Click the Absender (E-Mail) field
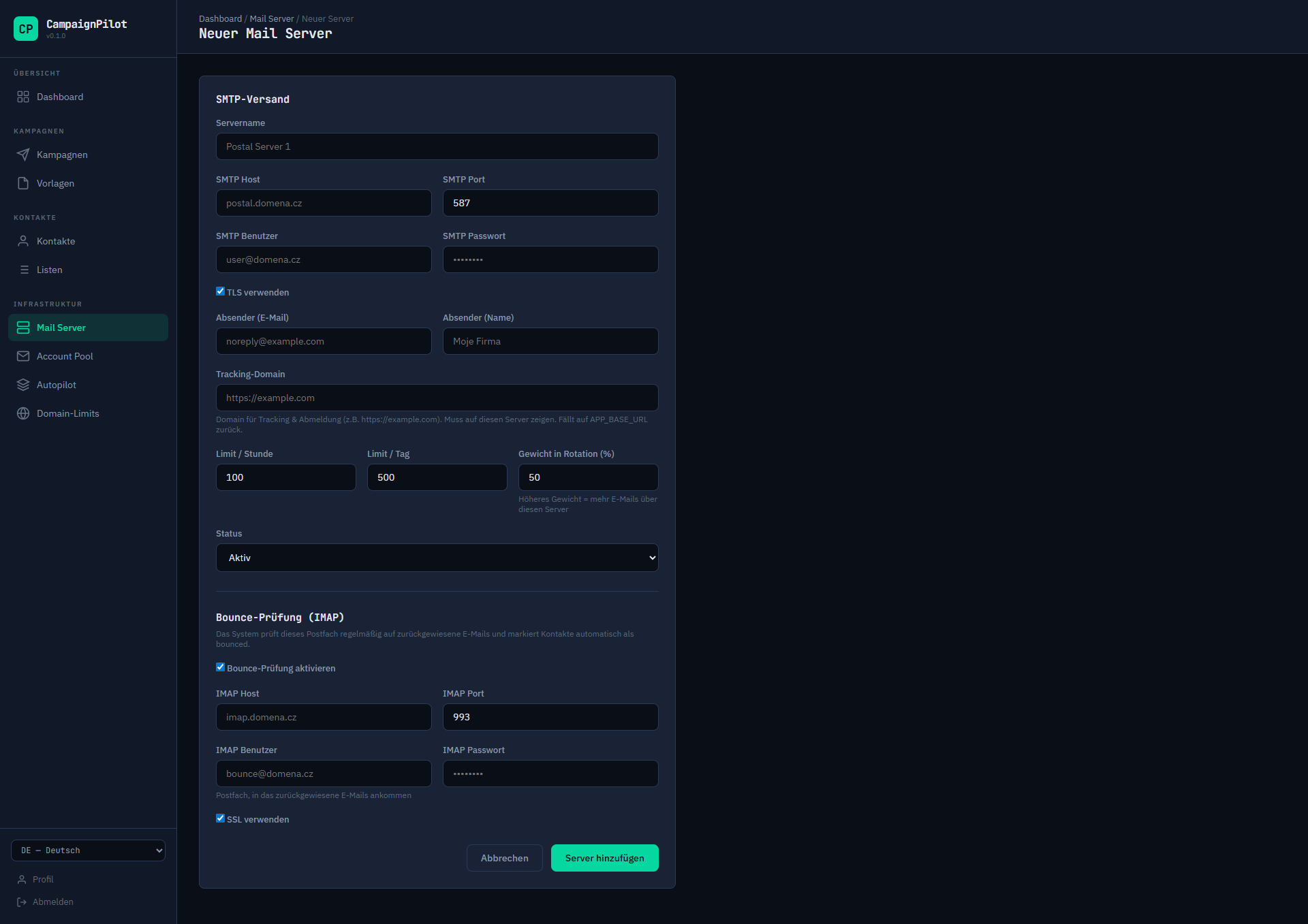1308x924 pixels. click(x=324, y=341)
